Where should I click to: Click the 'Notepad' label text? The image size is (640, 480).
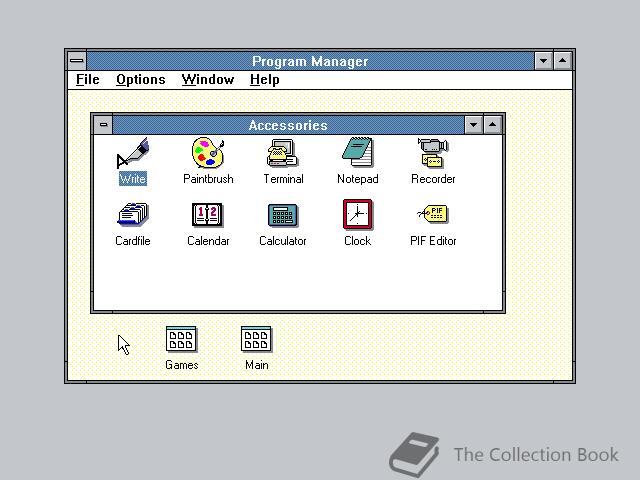(x=358, y=179)
